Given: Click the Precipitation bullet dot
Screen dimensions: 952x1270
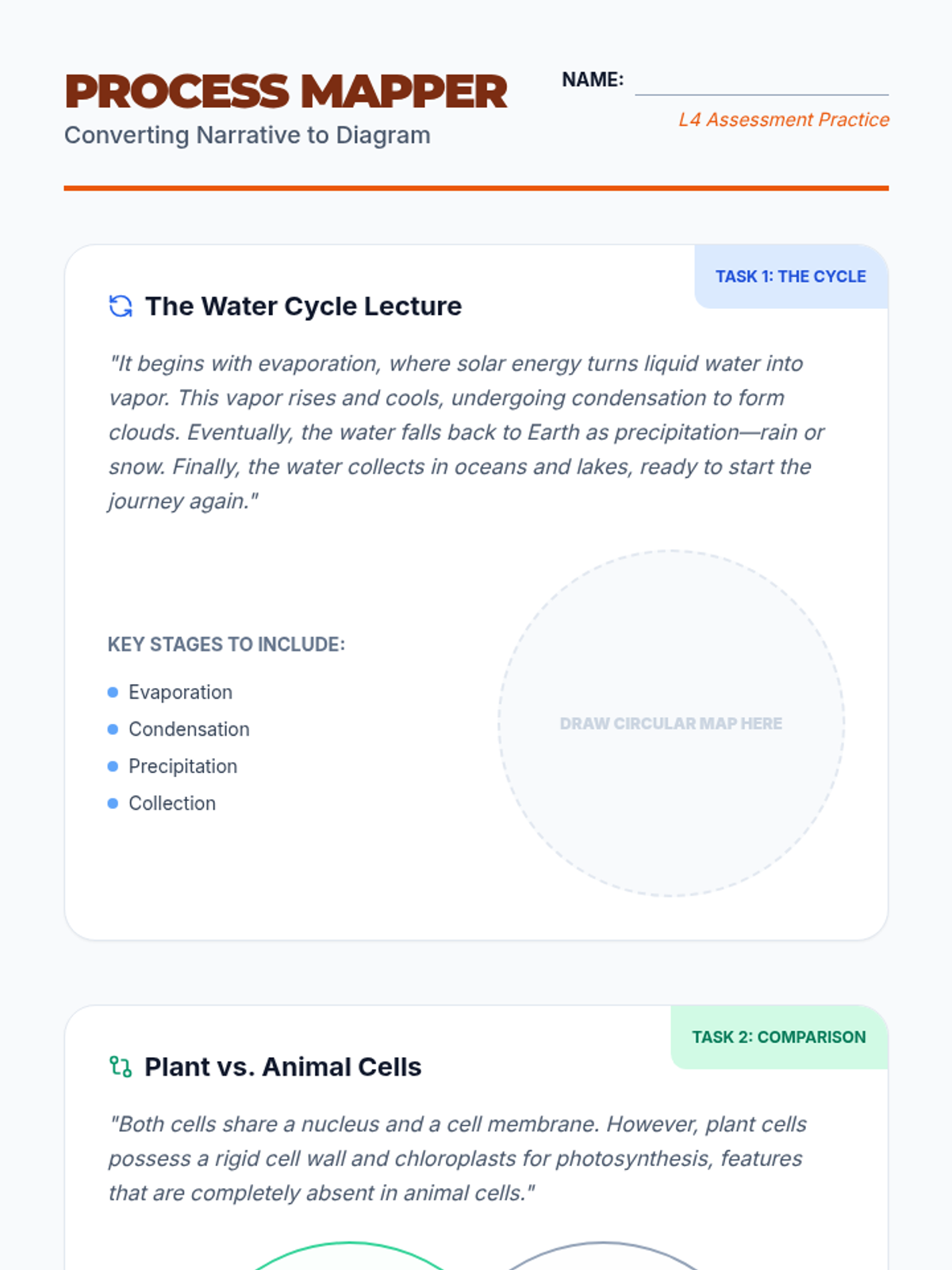Looking at the screenshot, I should click(x=113, y=766).
